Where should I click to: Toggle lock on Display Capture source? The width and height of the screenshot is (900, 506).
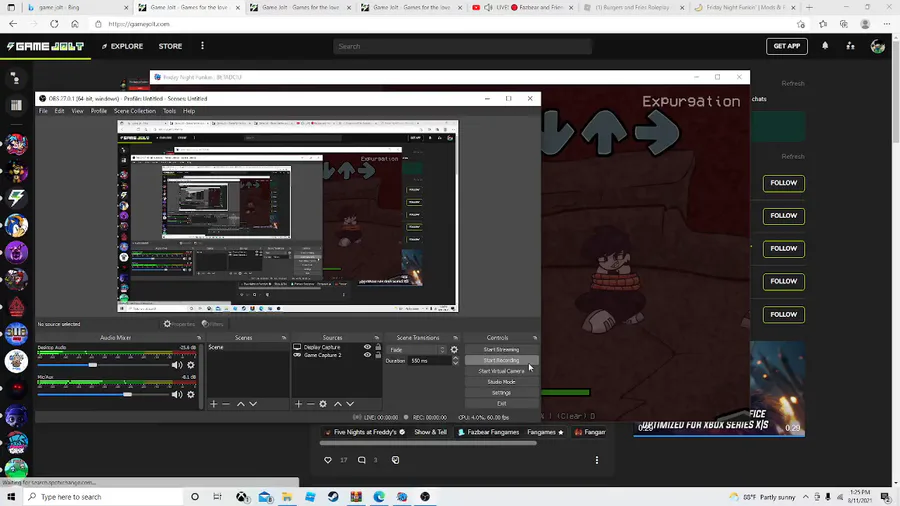coord(378,347)
